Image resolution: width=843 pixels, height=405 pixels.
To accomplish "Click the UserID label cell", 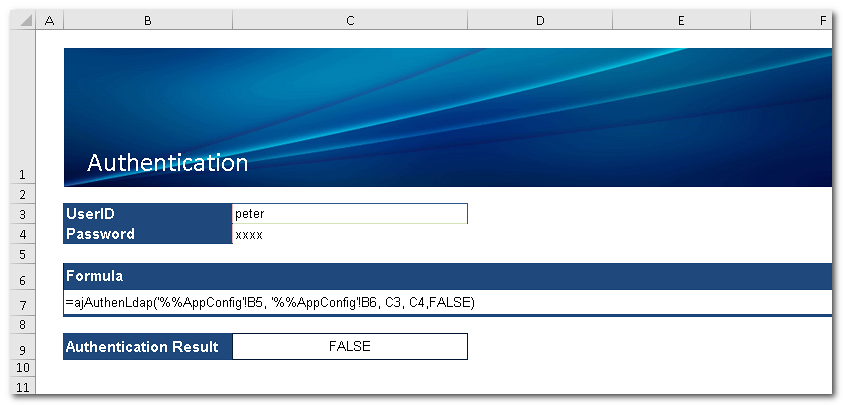I will coord(148,214).
